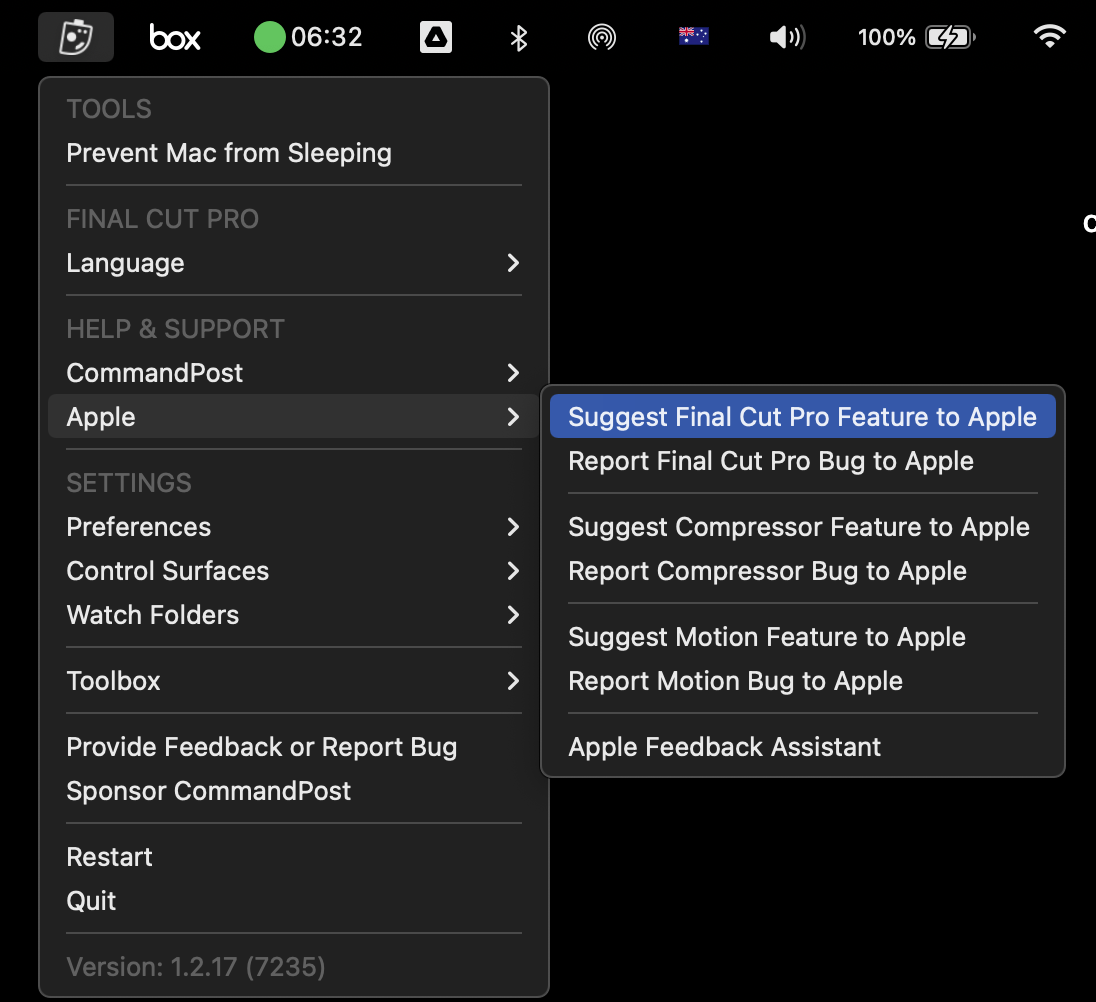Select Report Final Cut Pro Bug to Apple

[802, 461]
